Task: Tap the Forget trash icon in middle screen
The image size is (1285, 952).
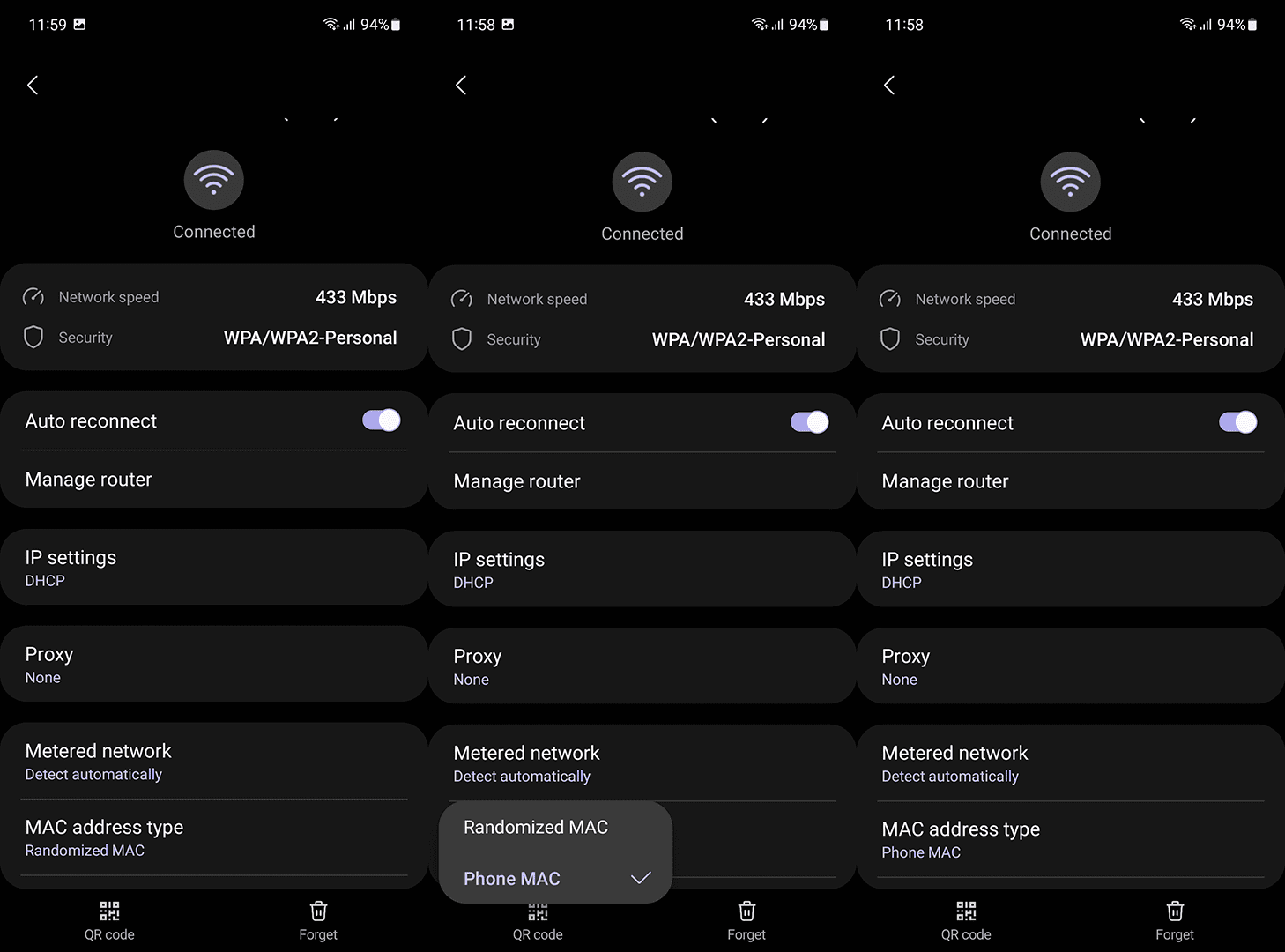Action: (x=746, y=911)
